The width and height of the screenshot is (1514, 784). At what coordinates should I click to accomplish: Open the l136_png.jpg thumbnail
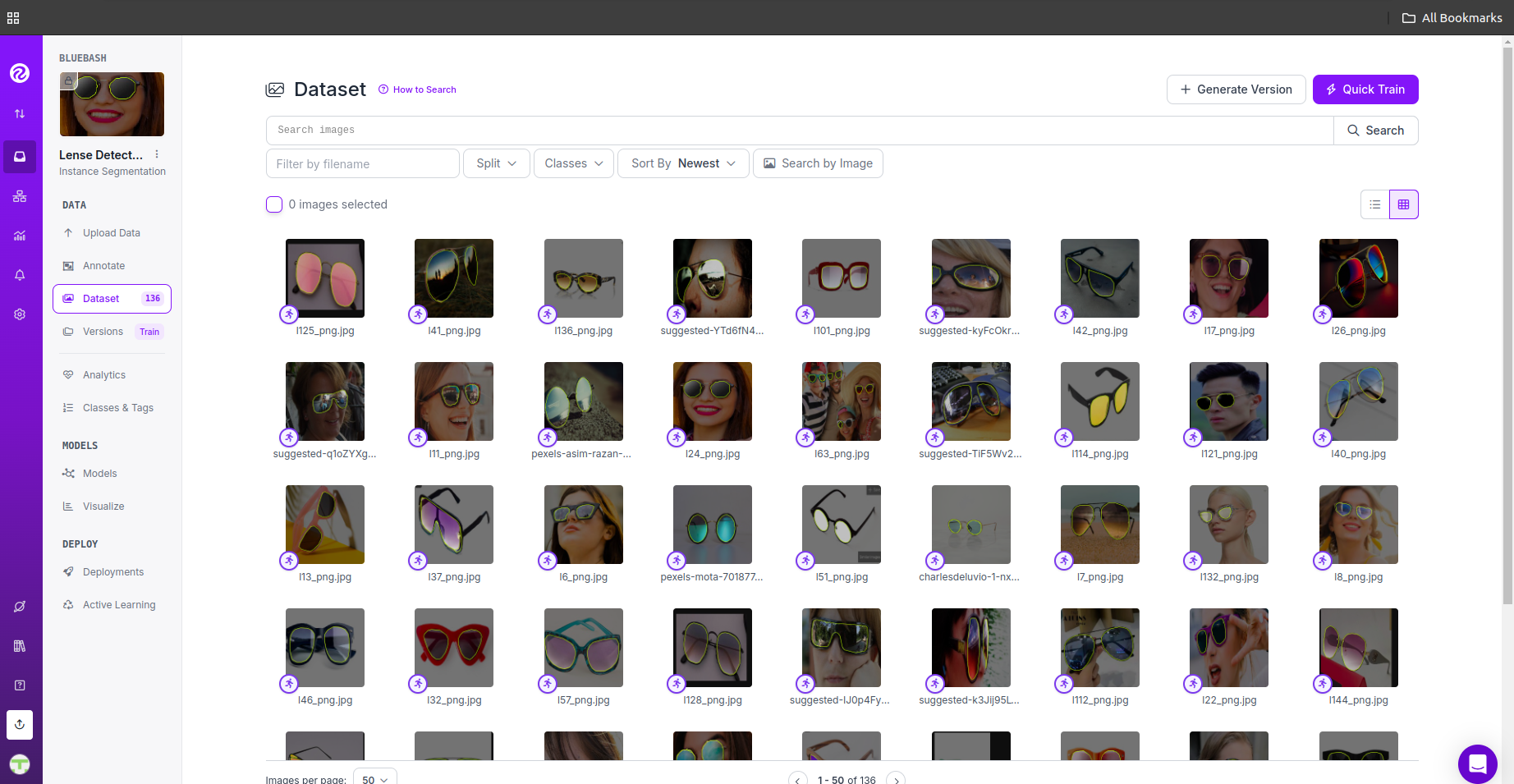click(584, 278)
